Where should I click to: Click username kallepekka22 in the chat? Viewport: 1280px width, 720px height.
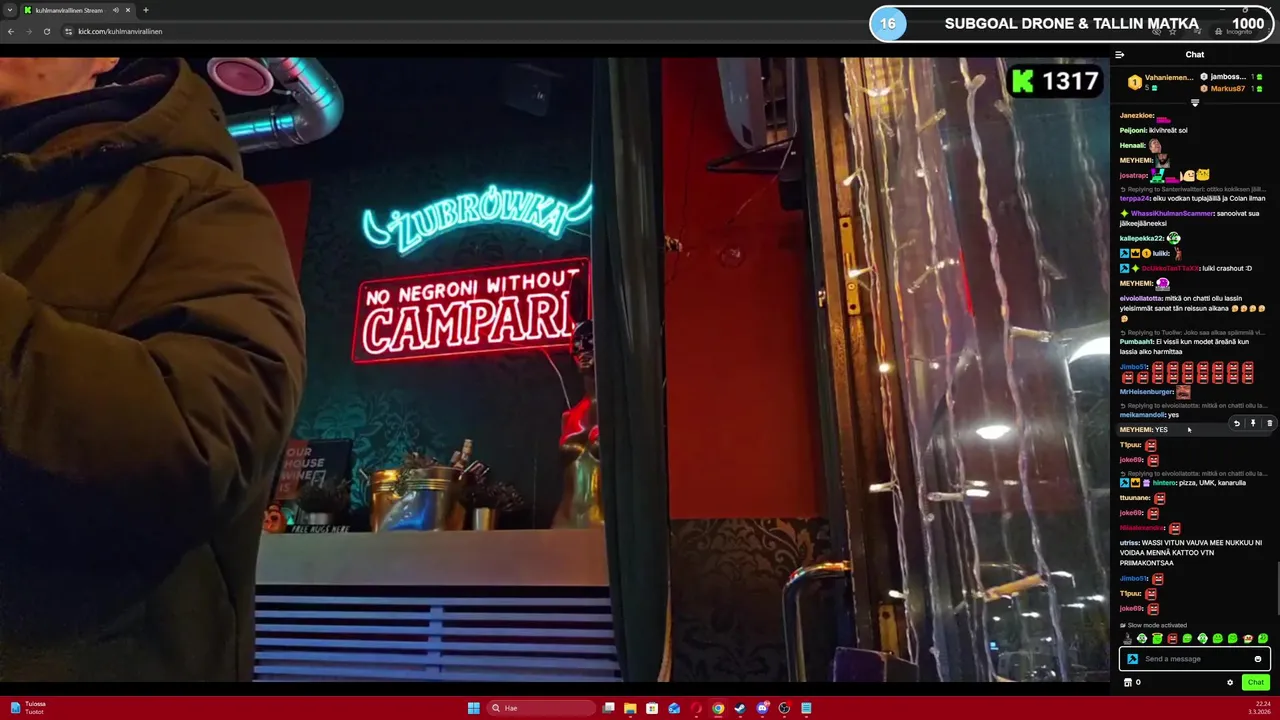pos(1141,238)
